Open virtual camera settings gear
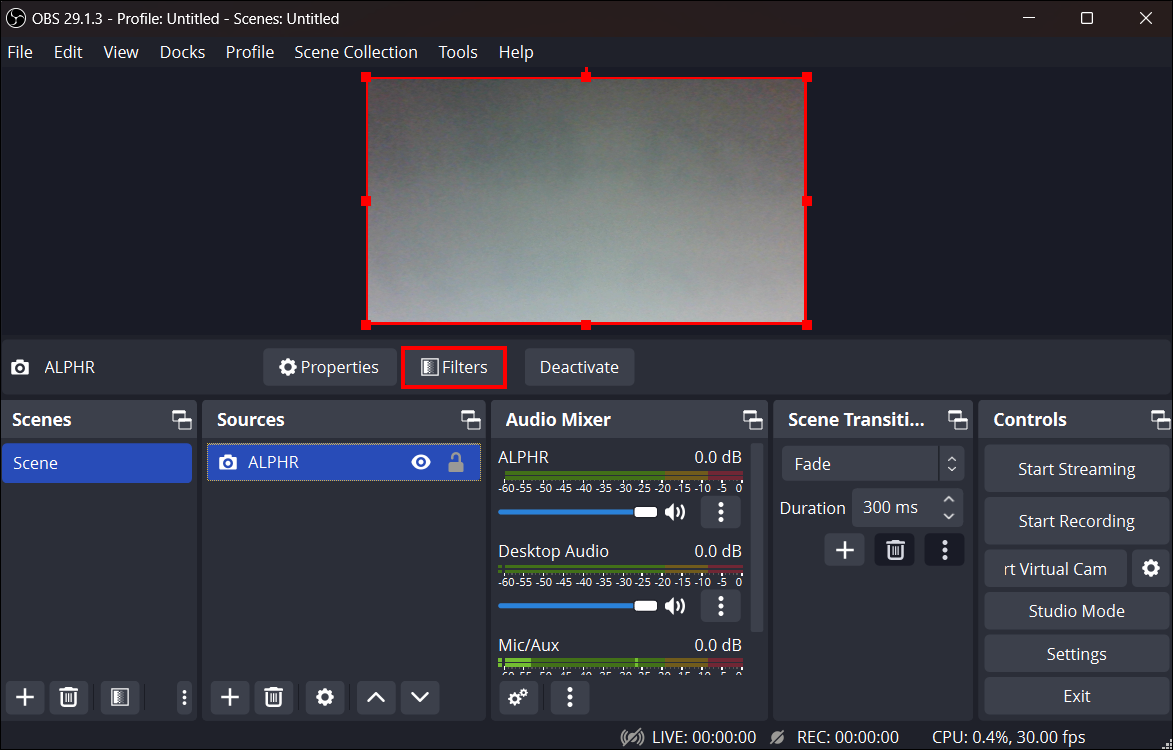 [x=1151, y=568]
